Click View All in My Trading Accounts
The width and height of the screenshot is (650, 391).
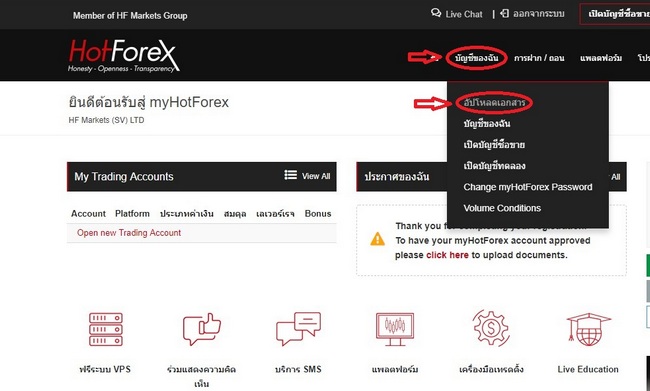(316, 176)
